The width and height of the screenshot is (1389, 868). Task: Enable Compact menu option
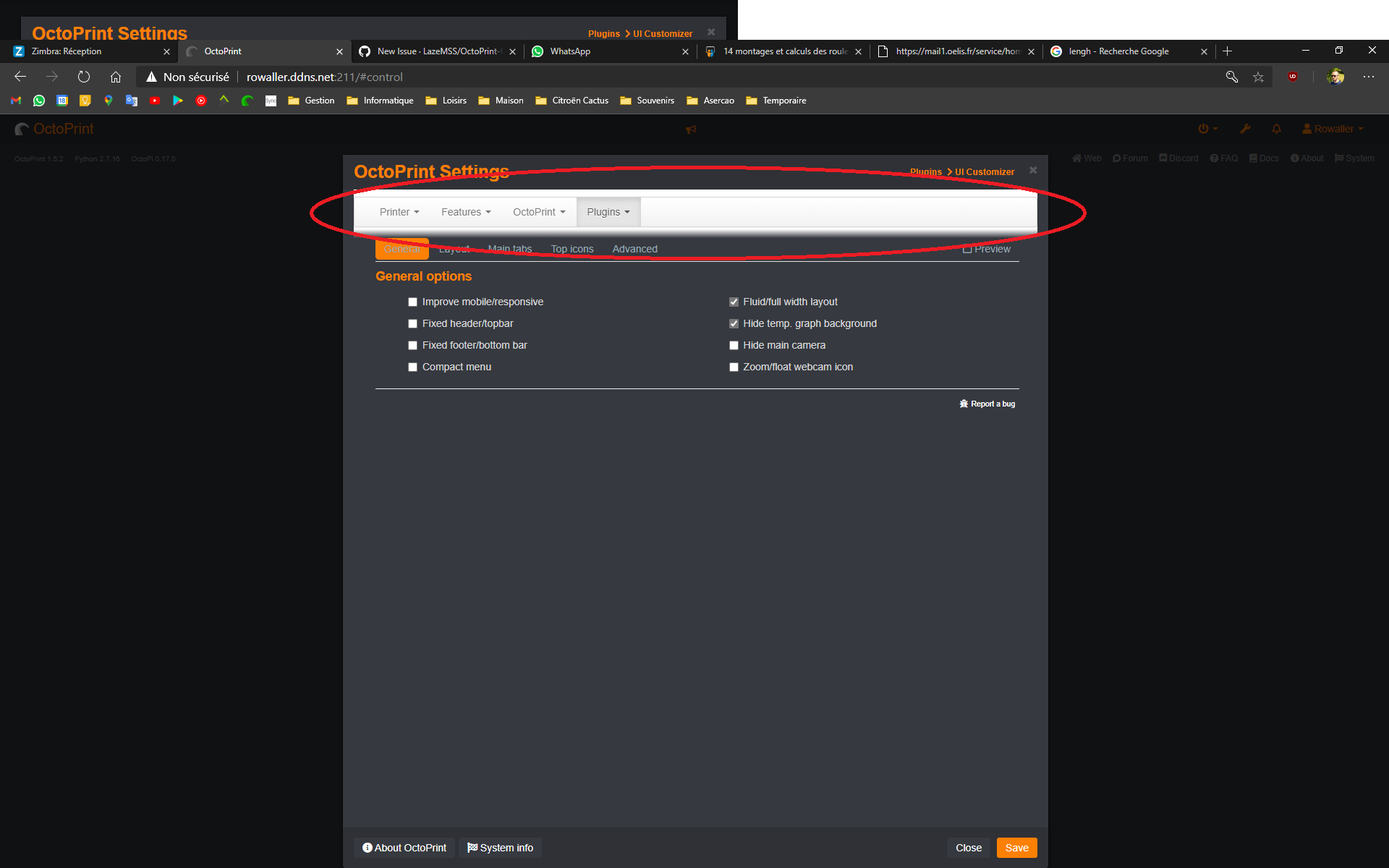click(412, 367)
